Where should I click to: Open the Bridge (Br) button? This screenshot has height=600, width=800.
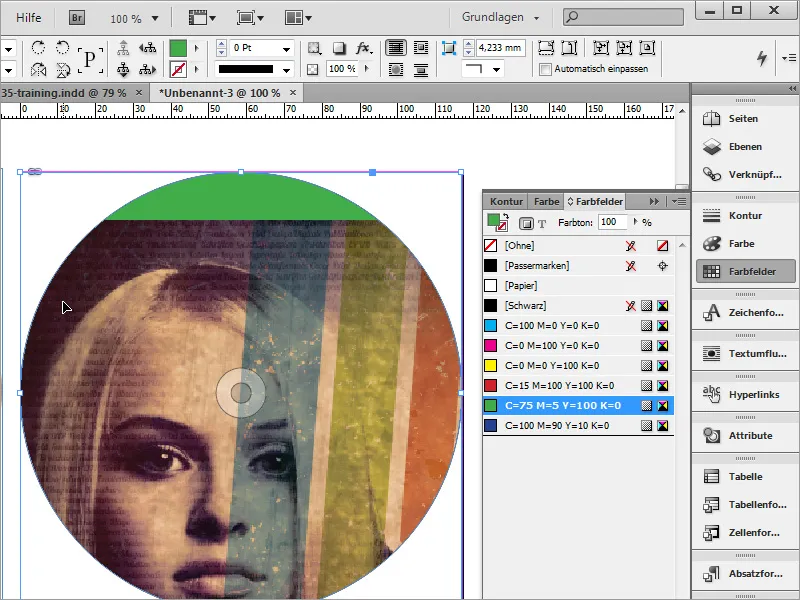coord(77,18)
